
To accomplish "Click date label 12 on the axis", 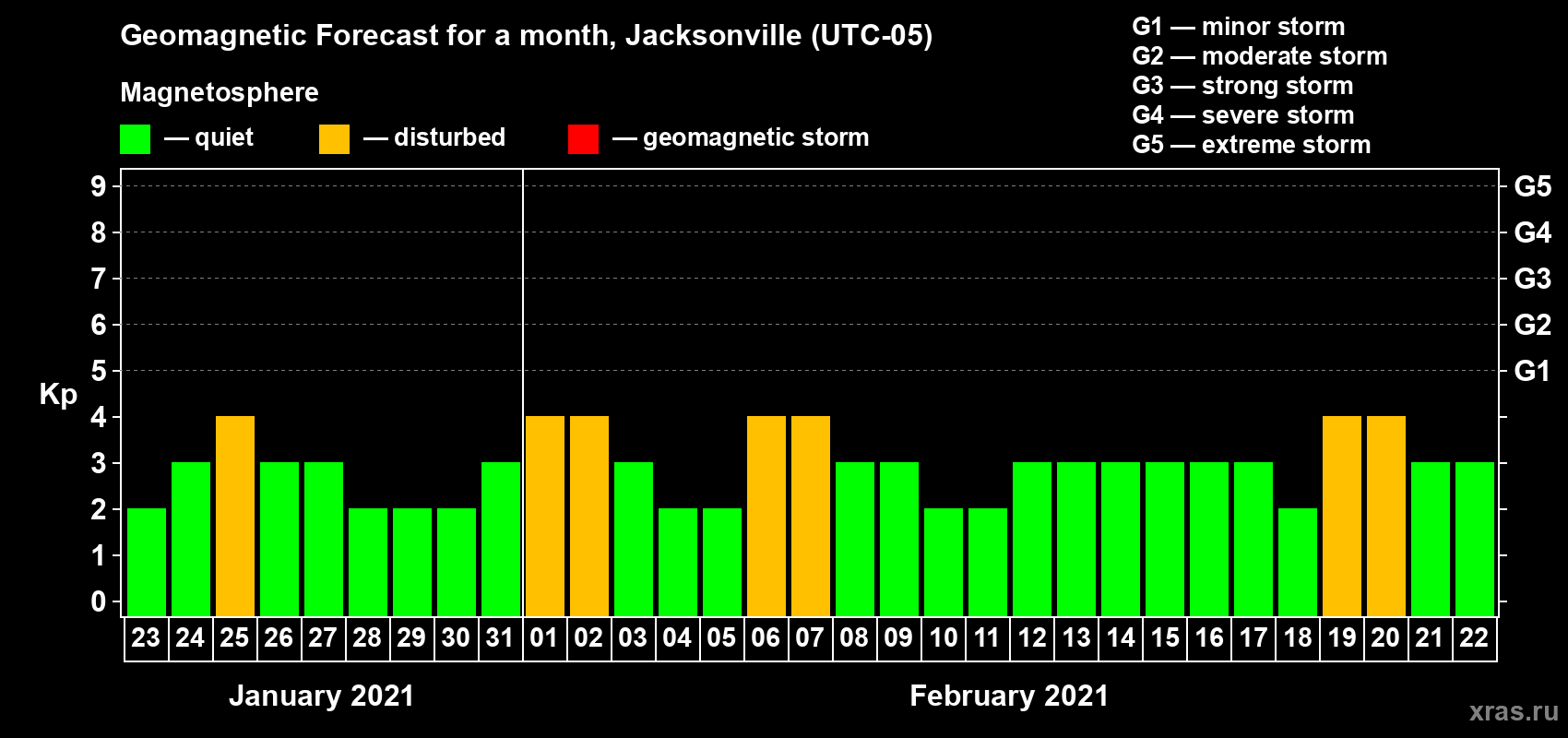I will tap(1032, 637).
